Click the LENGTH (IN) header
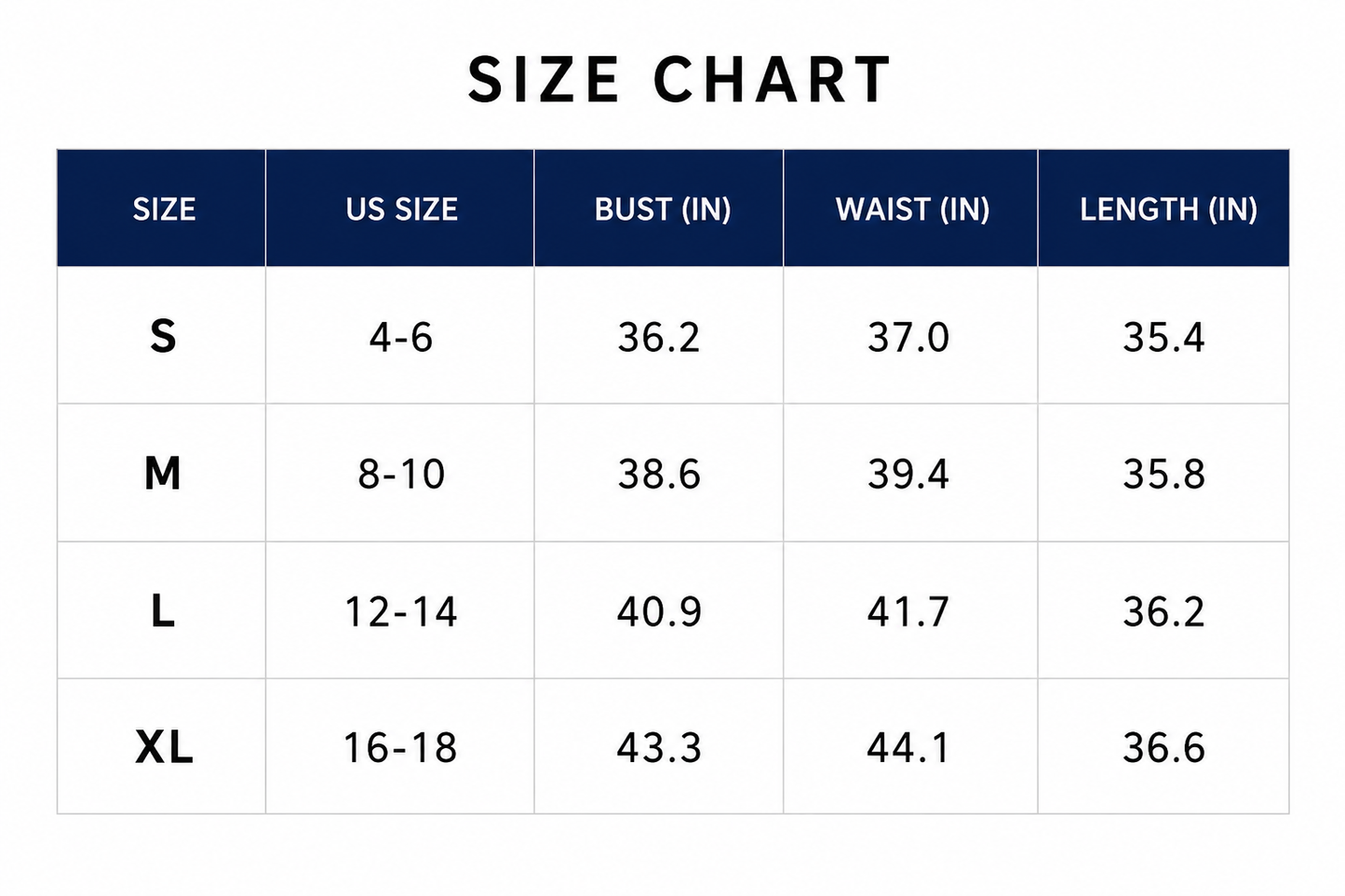Screen dimensions: 1345x896 pyautogui.click(x=1168, y=209)
